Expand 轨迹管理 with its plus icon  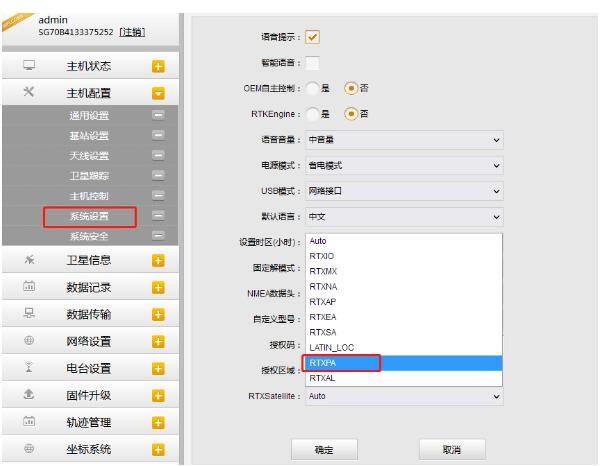coord(158,423)
